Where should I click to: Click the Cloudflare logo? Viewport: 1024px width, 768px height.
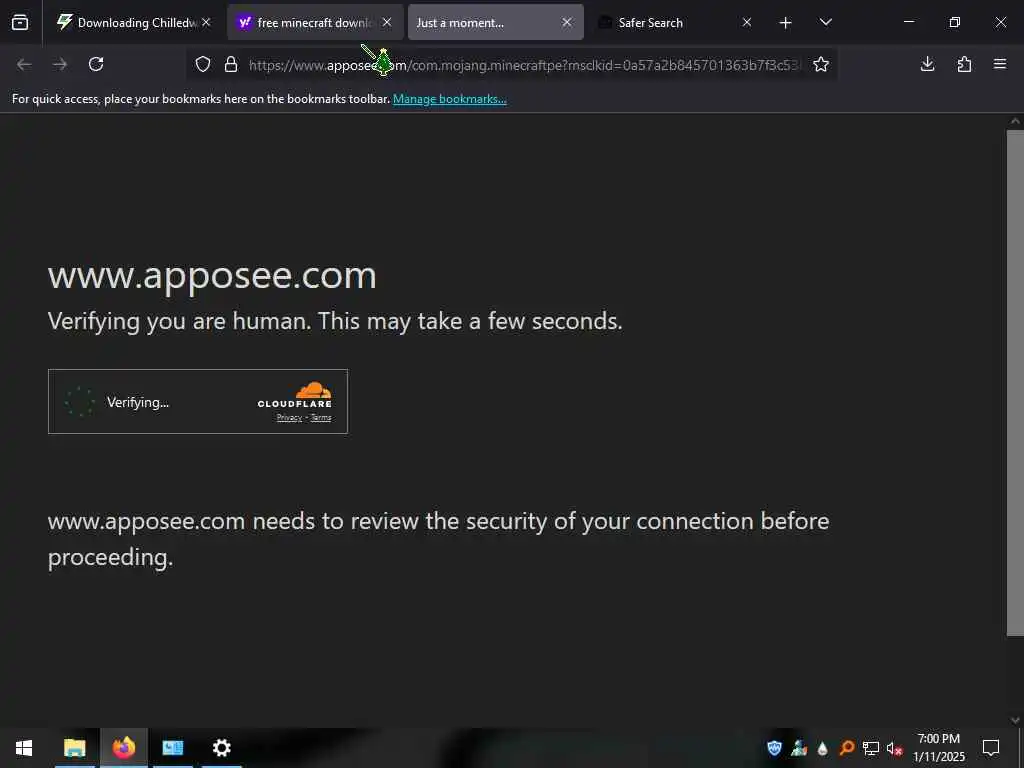point(295,395)
